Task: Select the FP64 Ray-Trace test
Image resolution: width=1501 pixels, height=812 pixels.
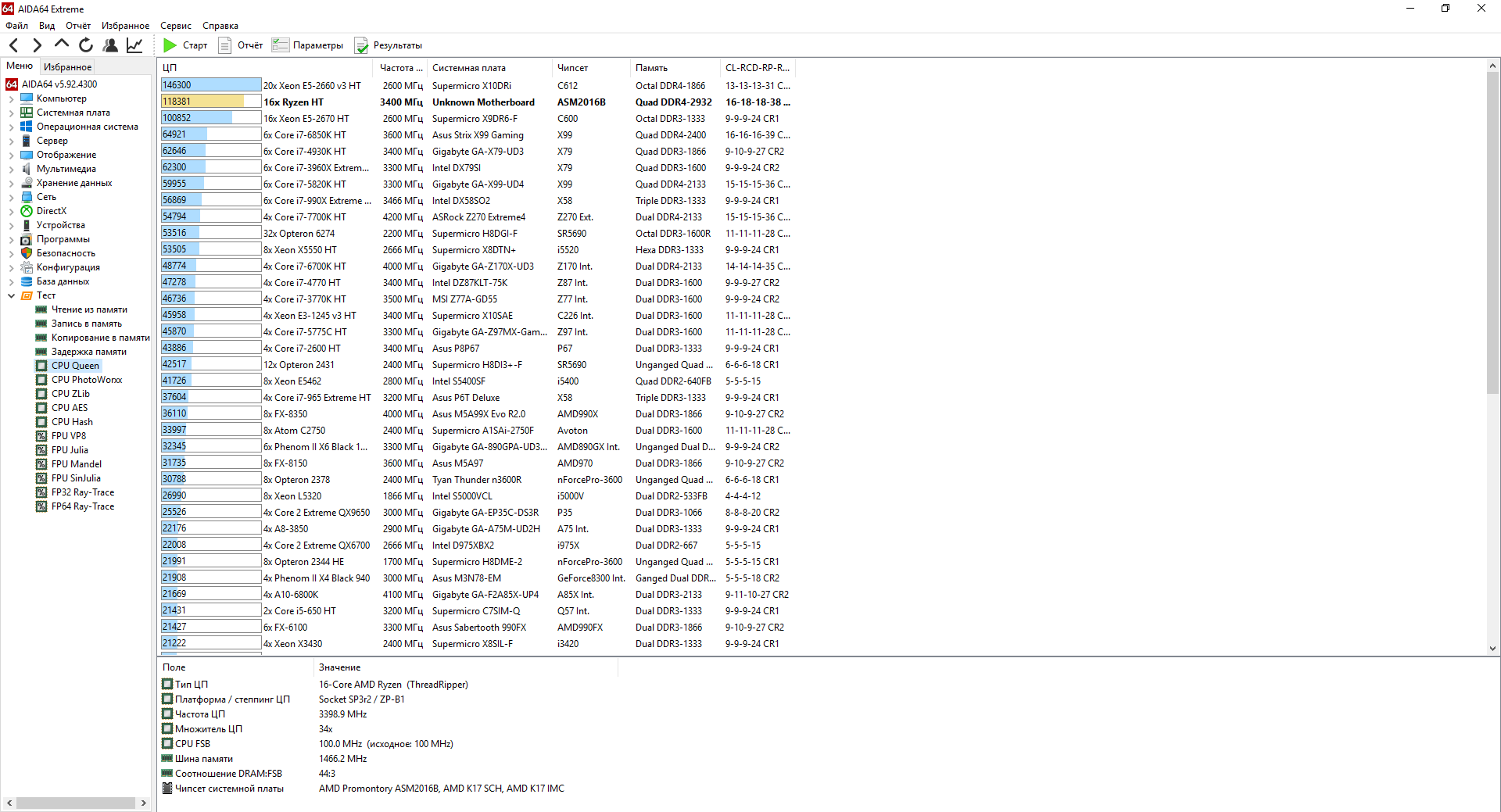Action: click(x=83, y=506)
